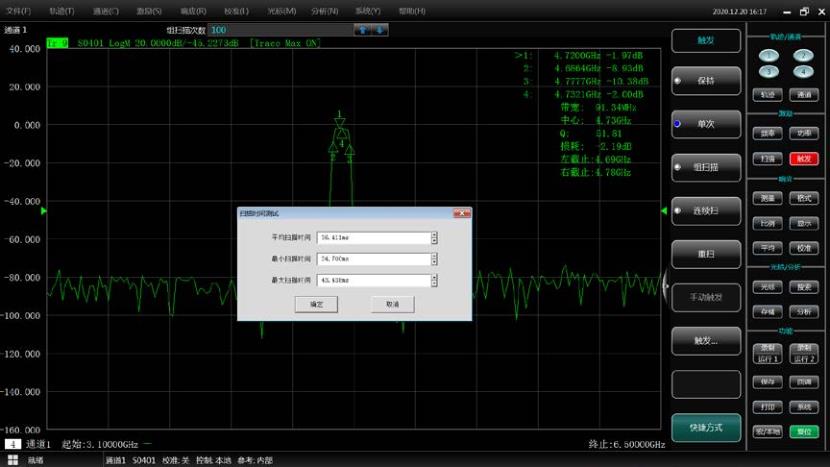
Task: Click 取消 to cancel the dialog
Action: 392,304
